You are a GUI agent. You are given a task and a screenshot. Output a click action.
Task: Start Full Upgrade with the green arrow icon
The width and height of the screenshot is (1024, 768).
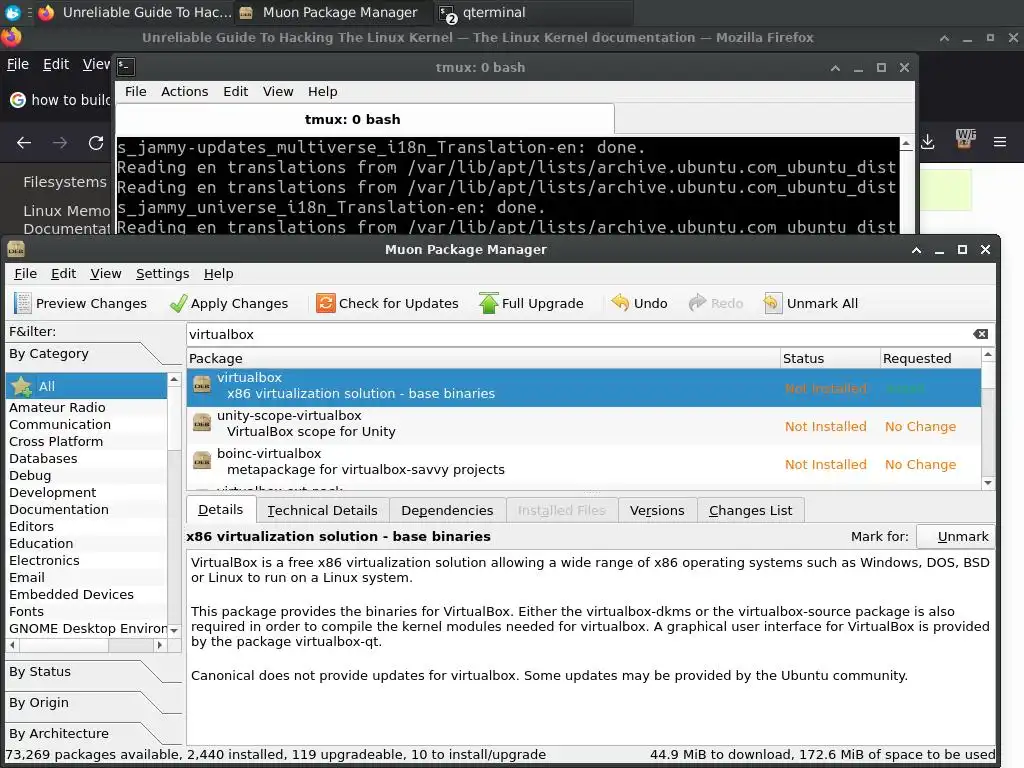[x=488, y=303]
